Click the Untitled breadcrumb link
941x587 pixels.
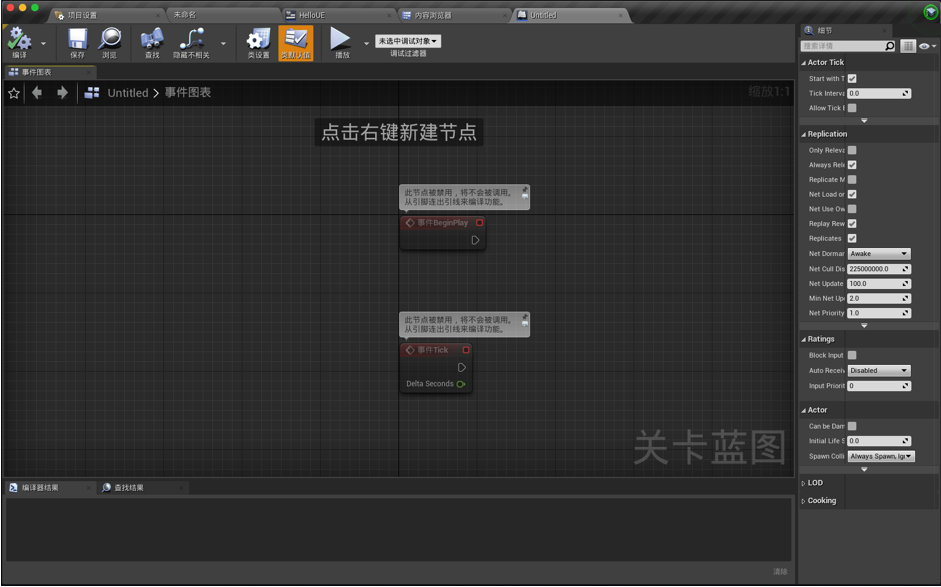[127, 93]
